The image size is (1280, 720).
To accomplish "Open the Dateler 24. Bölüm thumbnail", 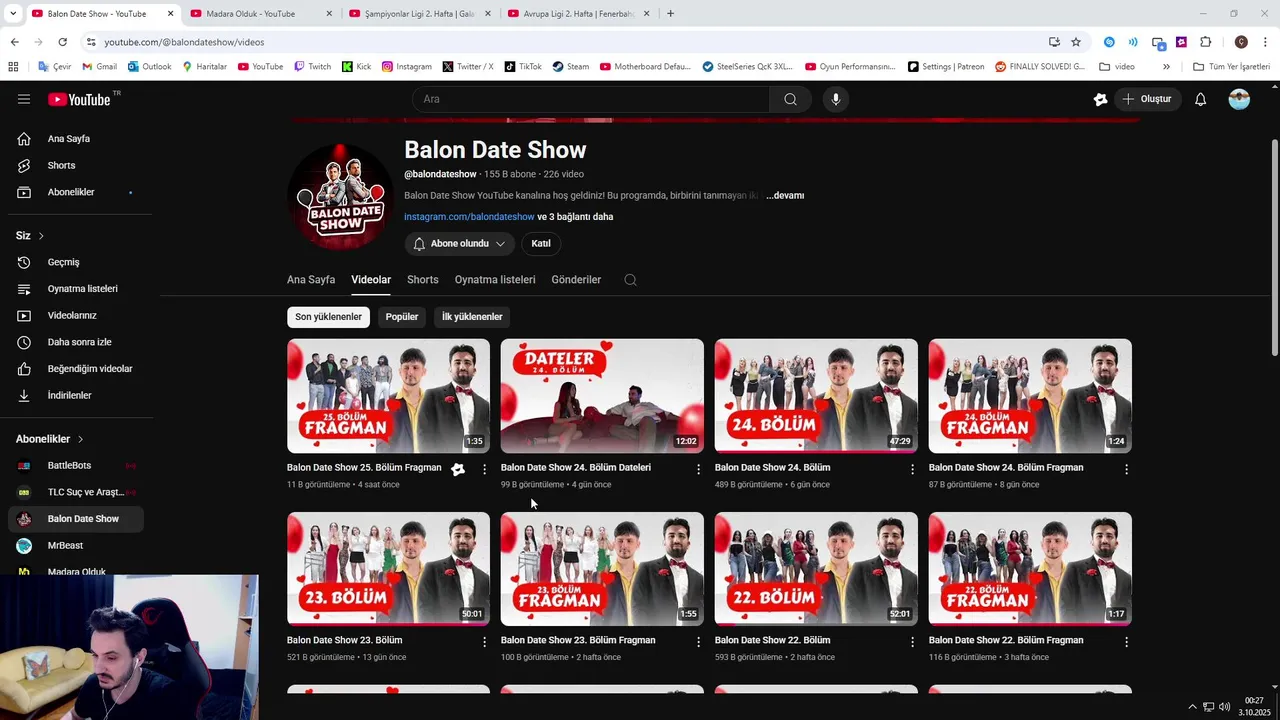I will (602, 396).
